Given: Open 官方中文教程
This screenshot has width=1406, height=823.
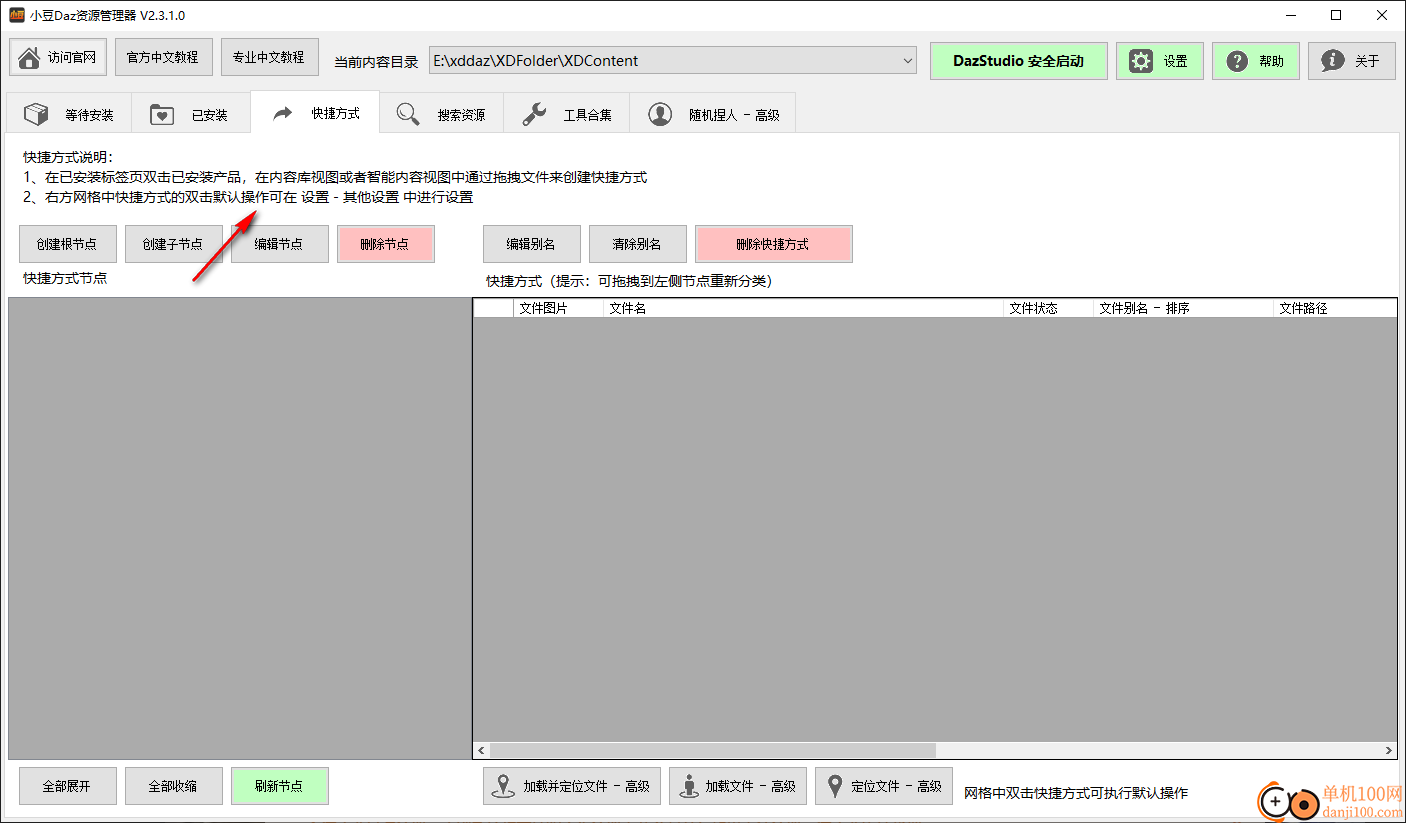Looking at the screenshot, I should pos(164,57).
